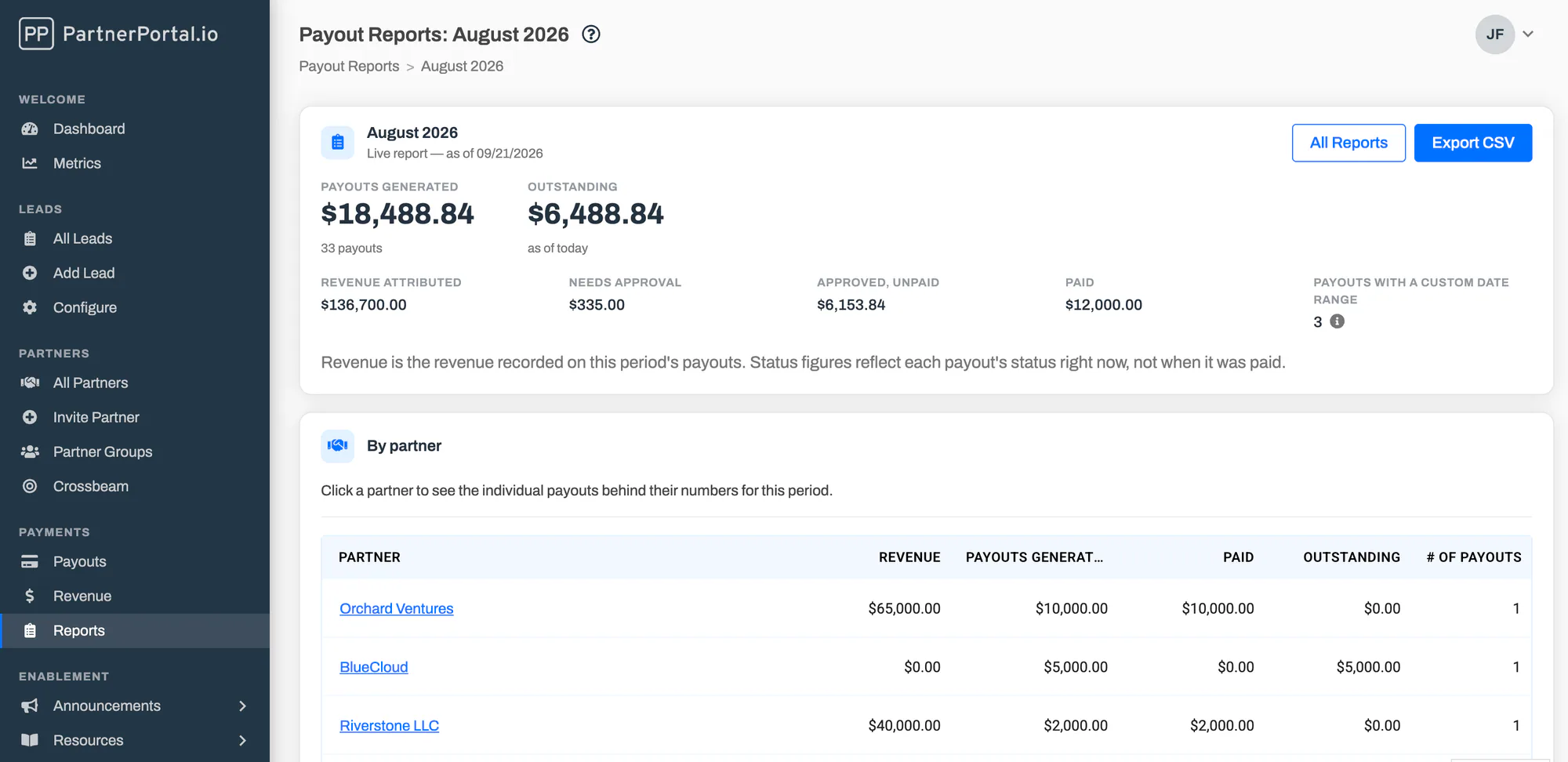Click the August 2026 report clipboard icon
This screenshot has width=1568, height=762.
point(338,143)
